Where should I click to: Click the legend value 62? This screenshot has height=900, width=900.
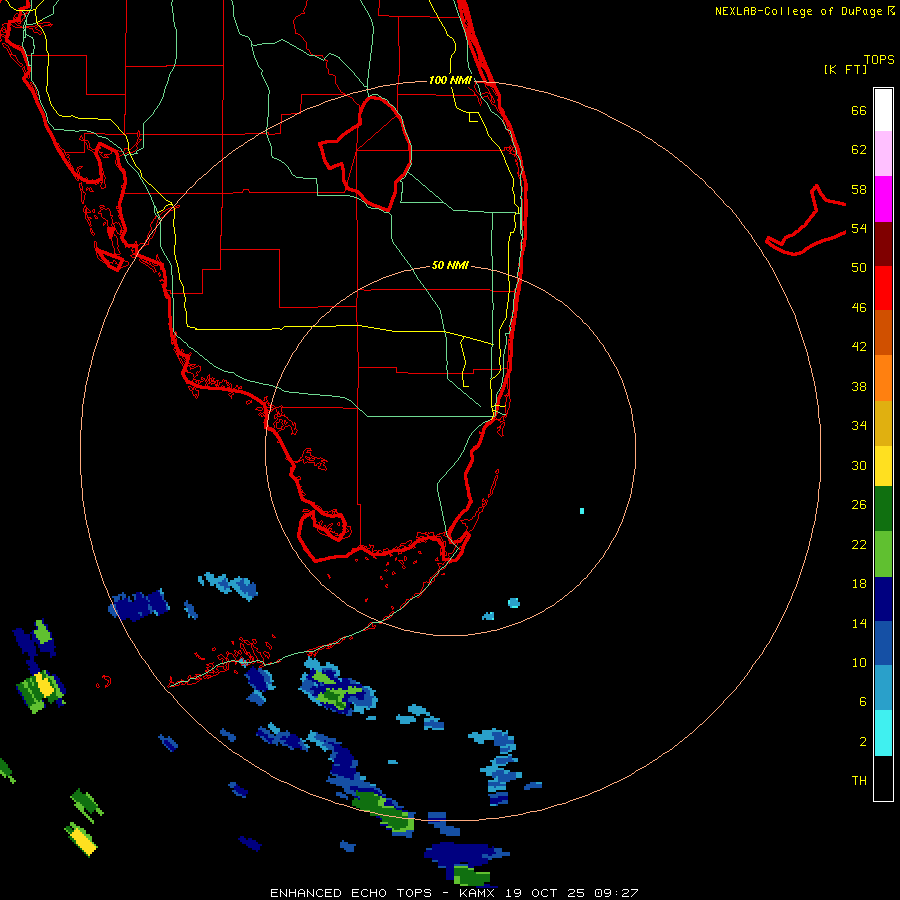(x=859, y=150)
